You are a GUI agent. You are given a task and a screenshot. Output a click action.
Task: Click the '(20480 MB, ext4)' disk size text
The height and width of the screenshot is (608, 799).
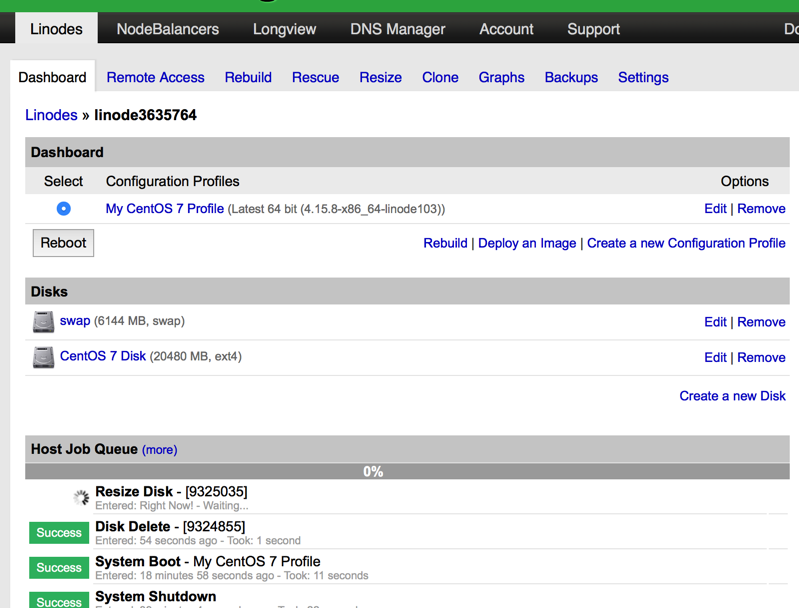point(196,356)
